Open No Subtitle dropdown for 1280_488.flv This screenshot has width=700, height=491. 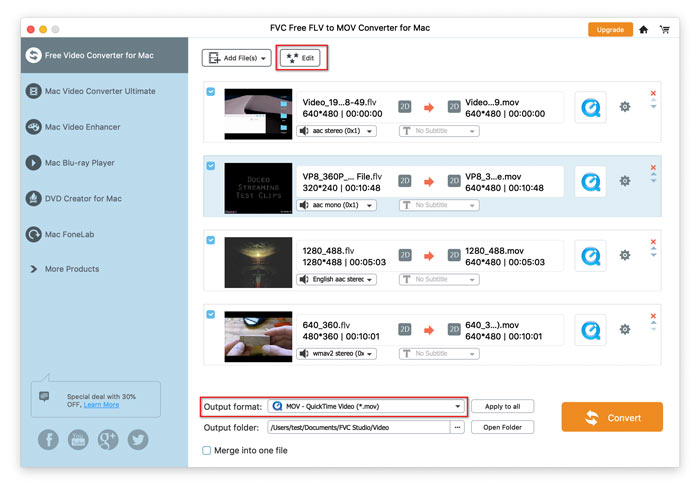tap(439, 279)
